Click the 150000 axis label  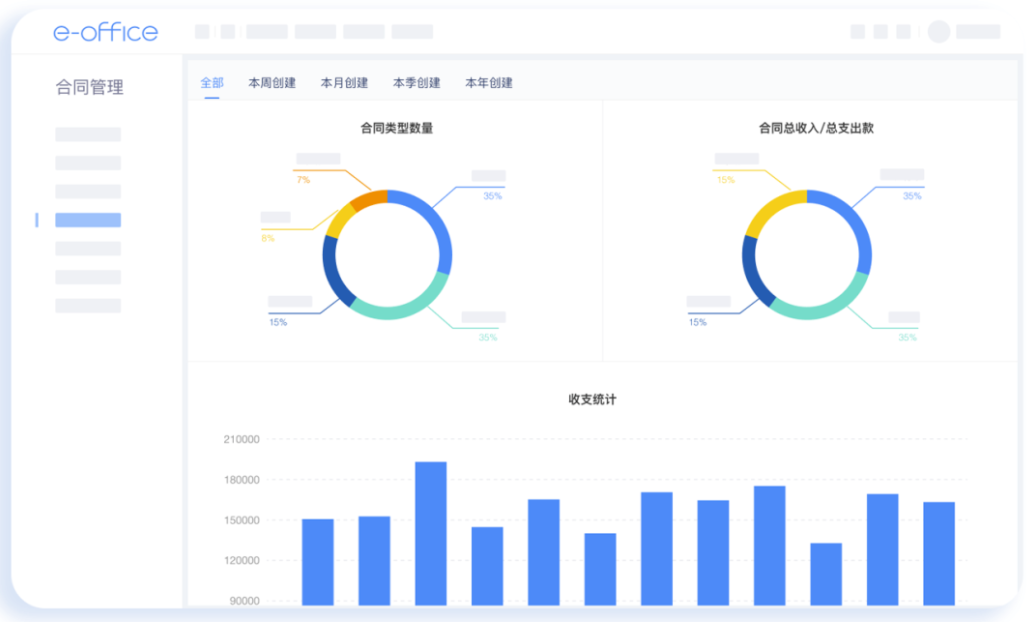click(x=241, y=520)
